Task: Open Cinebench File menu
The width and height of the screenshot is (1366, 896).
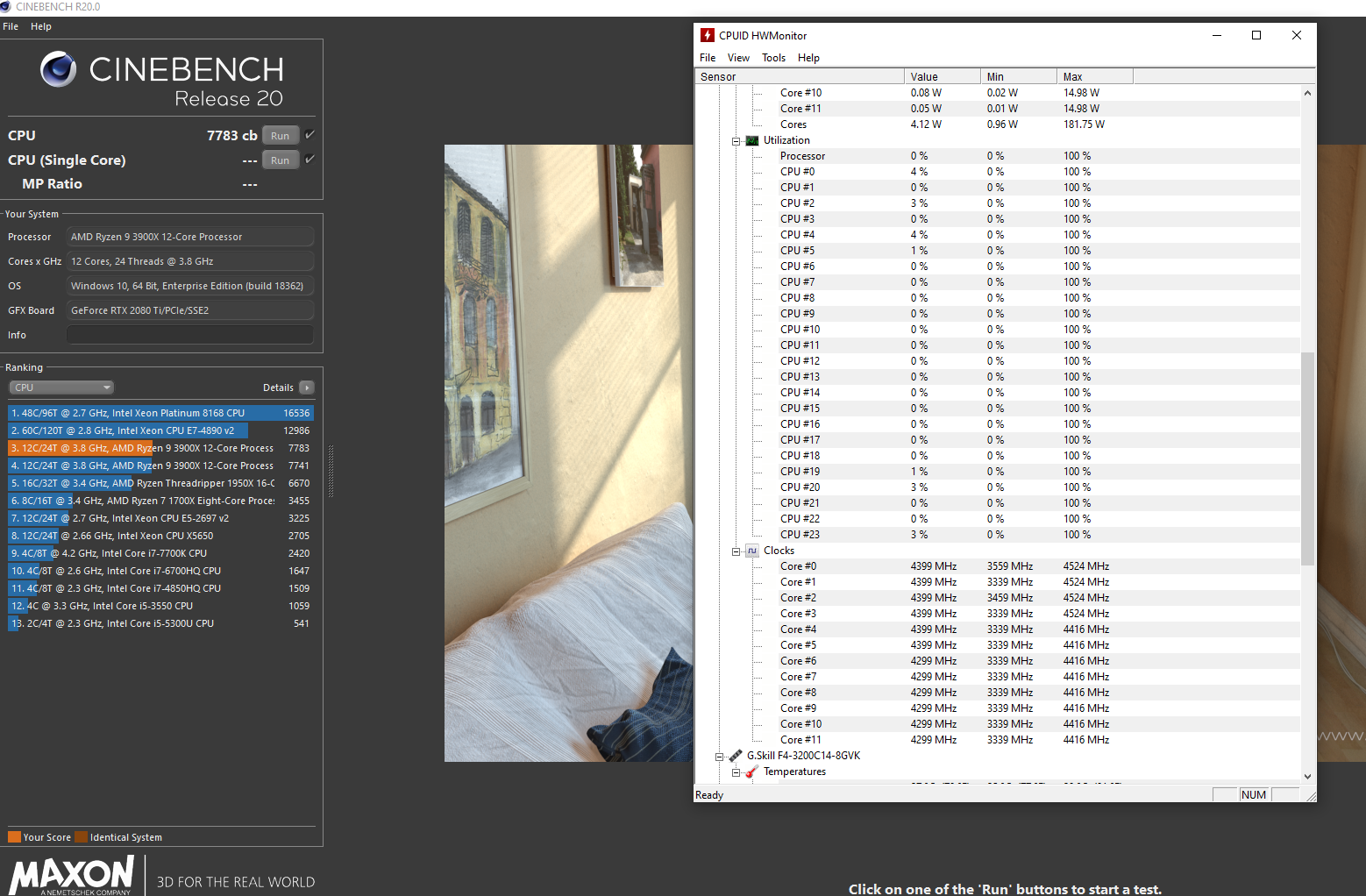Action: coord(11,26)
